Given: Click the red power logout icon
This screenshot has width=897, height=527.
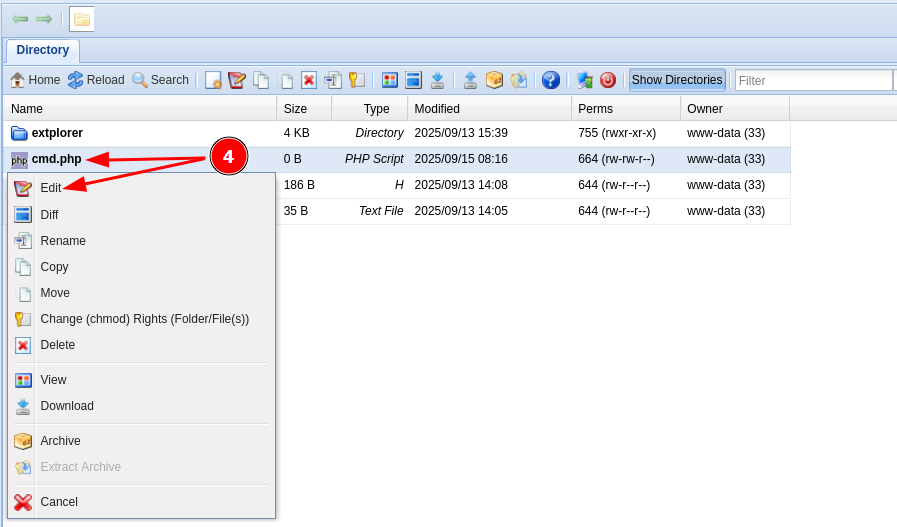Looking at the screenshot, I should coord(607,80).
